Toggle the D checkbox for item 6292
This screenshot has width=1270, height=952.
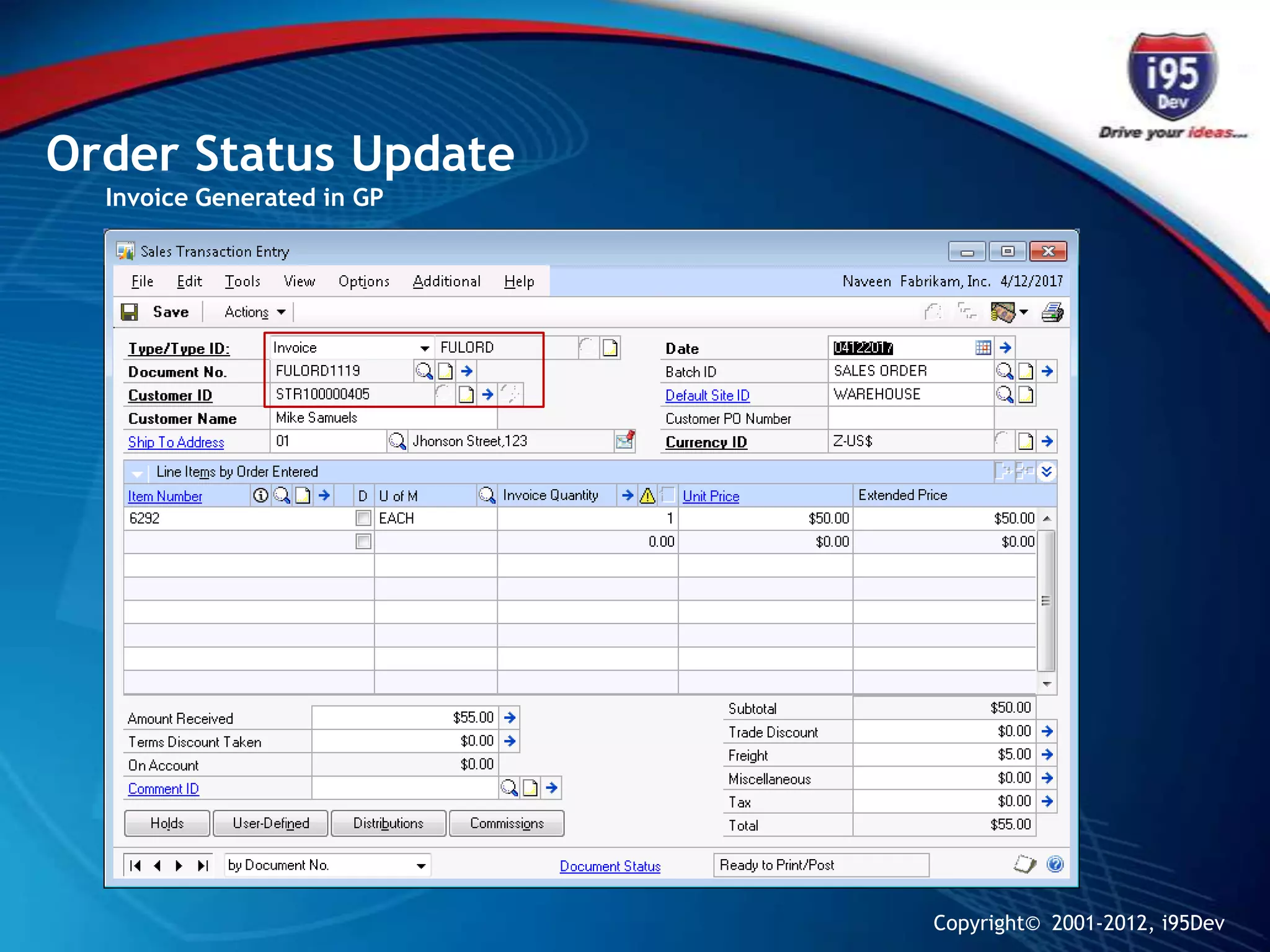coord(363,518)
